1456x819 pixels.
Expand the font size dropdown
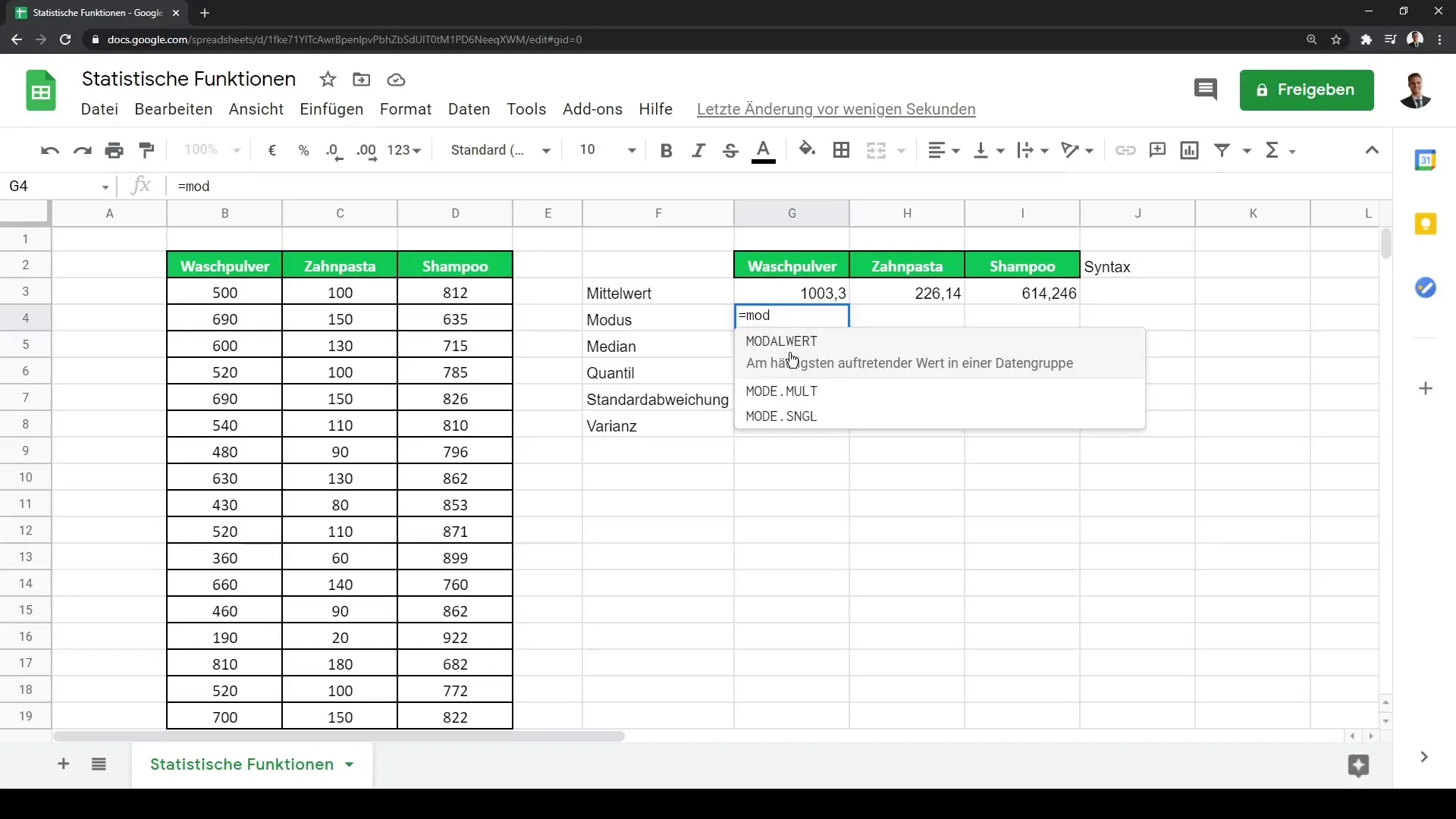click(632, 150)
